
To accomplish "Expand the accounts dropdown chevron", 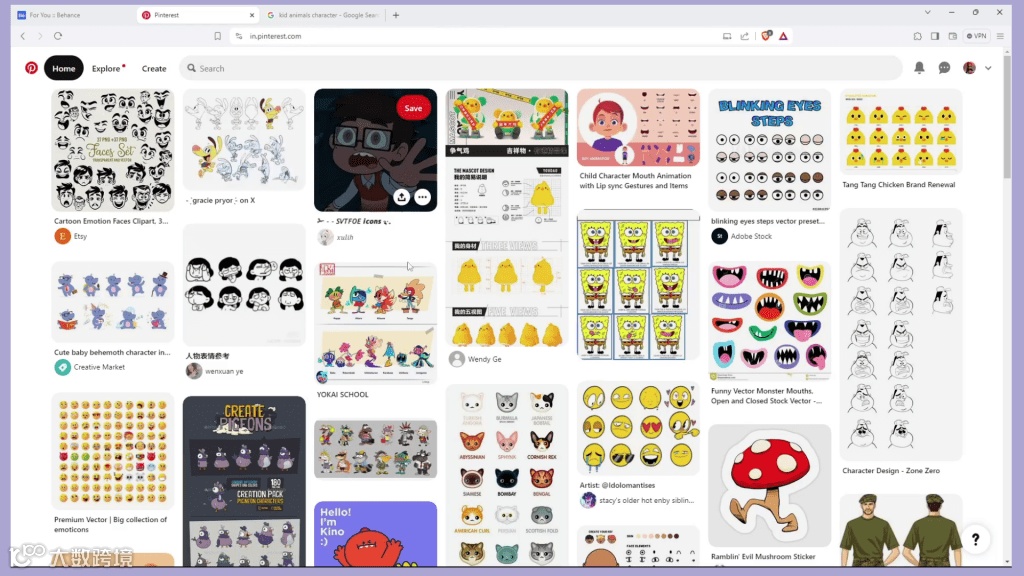I will 988,68.
